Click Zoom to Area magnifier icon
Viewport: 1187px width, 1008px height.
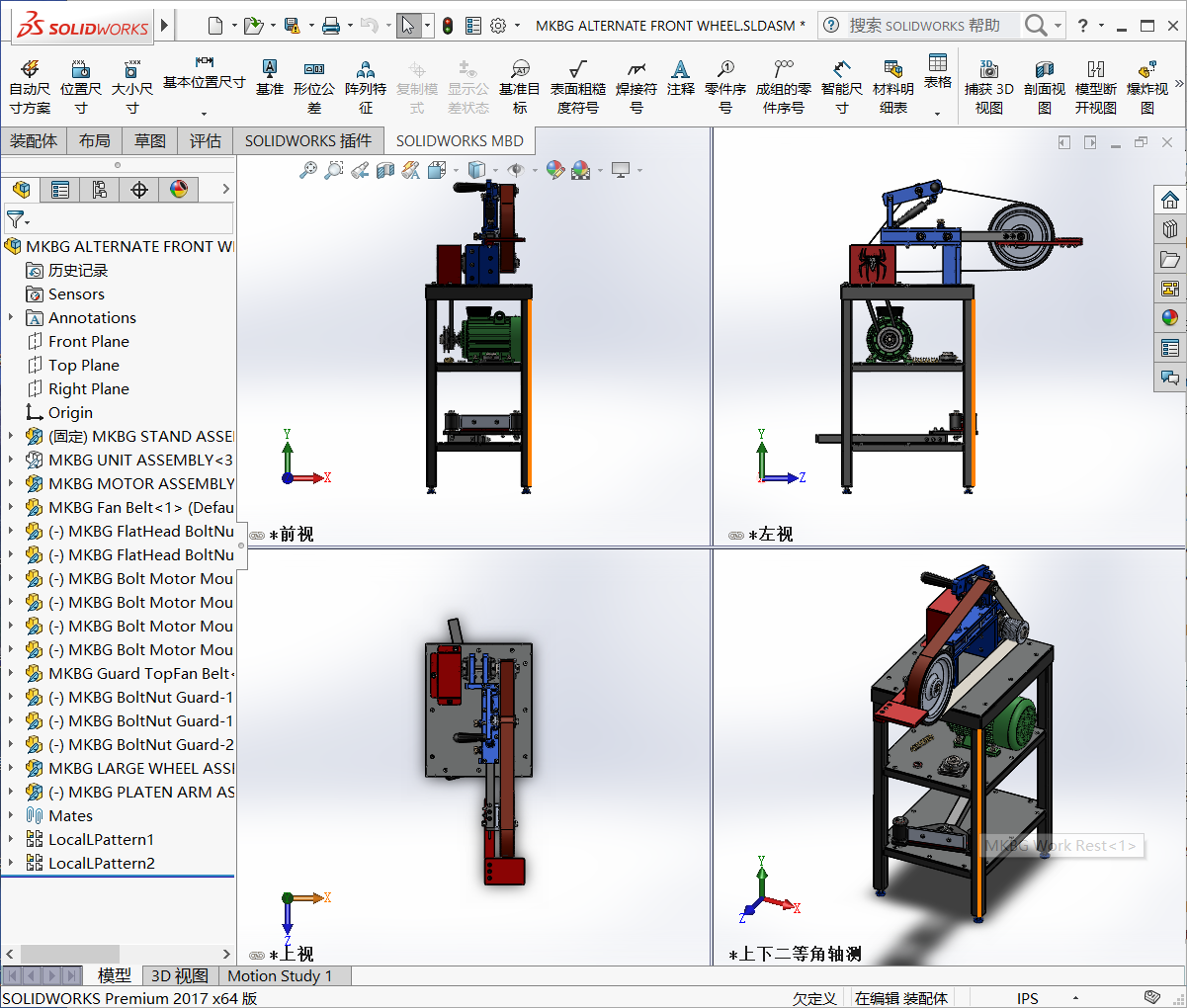click(334, 170)
